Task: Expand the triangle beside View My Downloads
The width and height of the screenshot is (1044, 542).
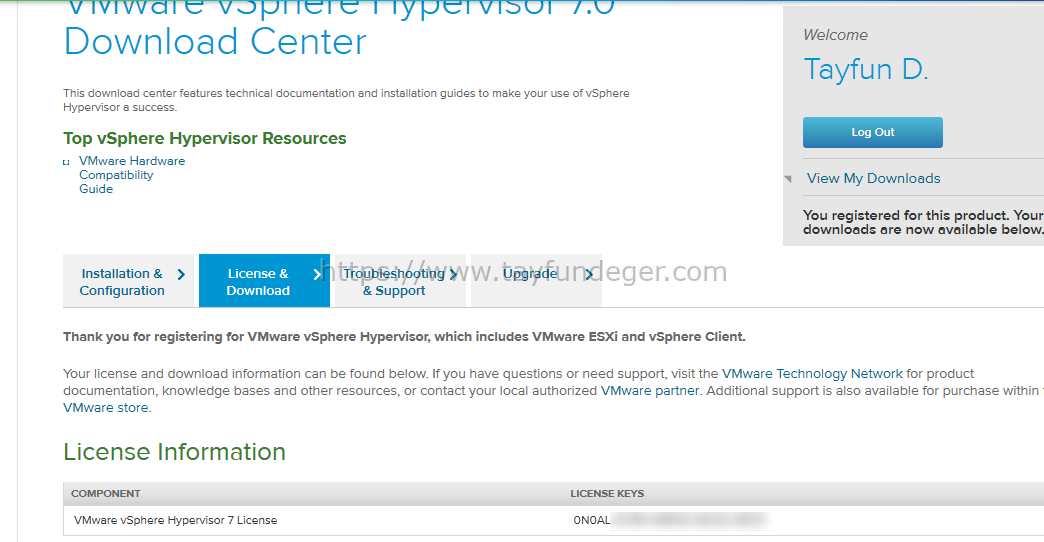Action: tap(788, 178)
